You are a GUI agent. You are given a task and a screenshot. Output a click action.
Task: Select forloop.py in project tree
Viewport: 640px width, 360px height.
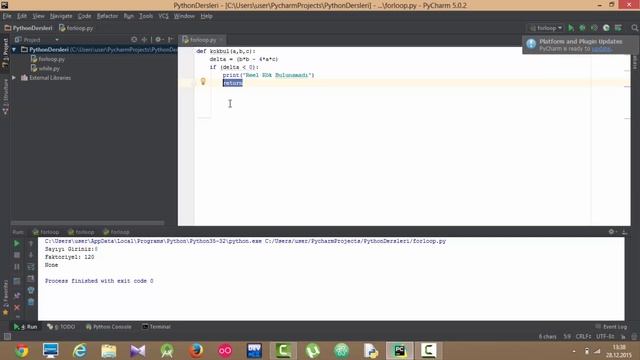pos(48,59)
